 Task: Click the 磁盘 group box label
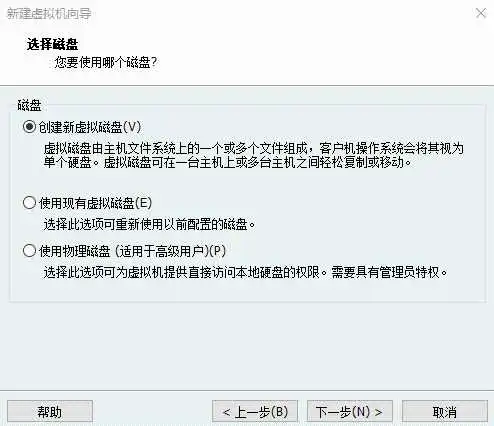[29, 105]
